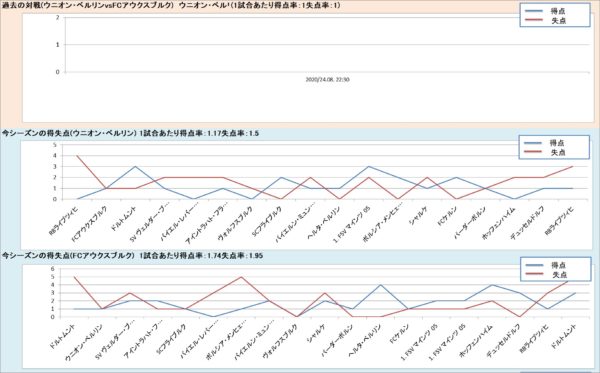Select the 過去の対戦 chart title at the top
The image size is (600, 373).
pos(171,6)
